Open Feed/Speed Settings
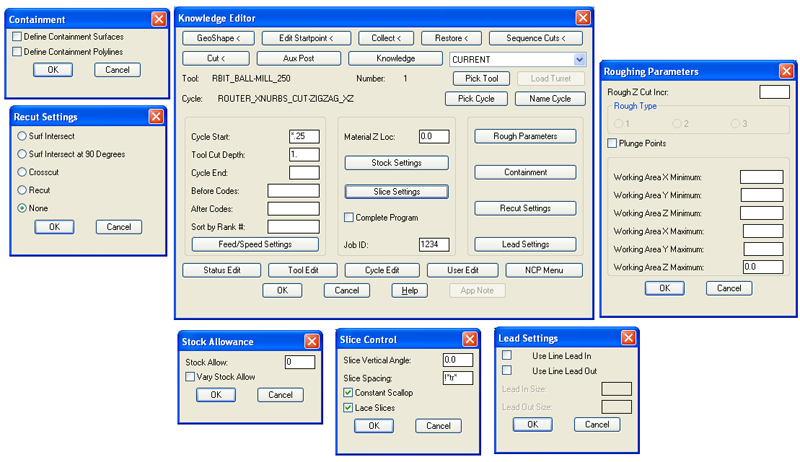This screenshot has width=800, height=462. 255,244
